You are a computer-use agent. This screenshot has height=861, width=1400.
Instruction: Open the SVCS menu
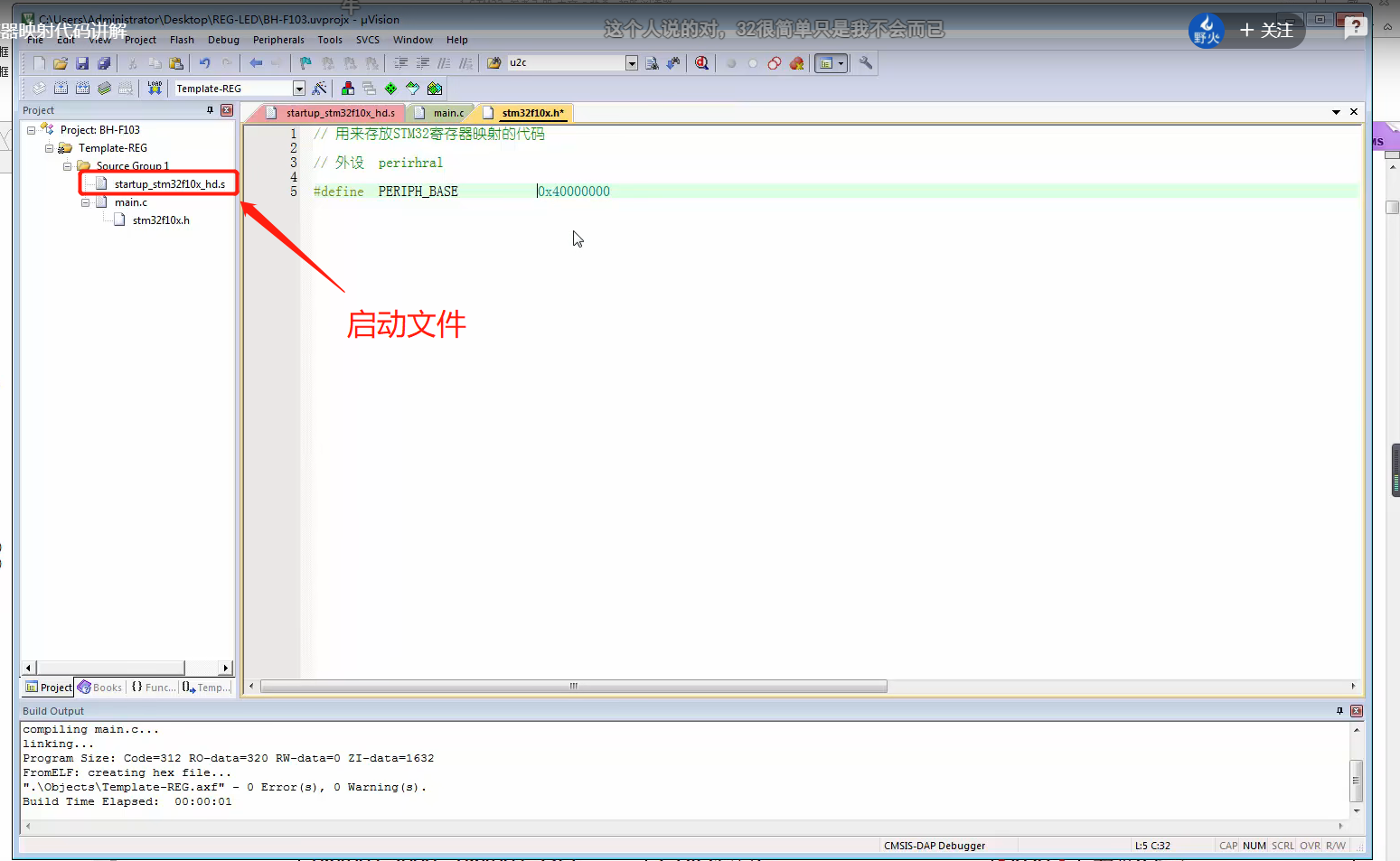tap(368, 40)
